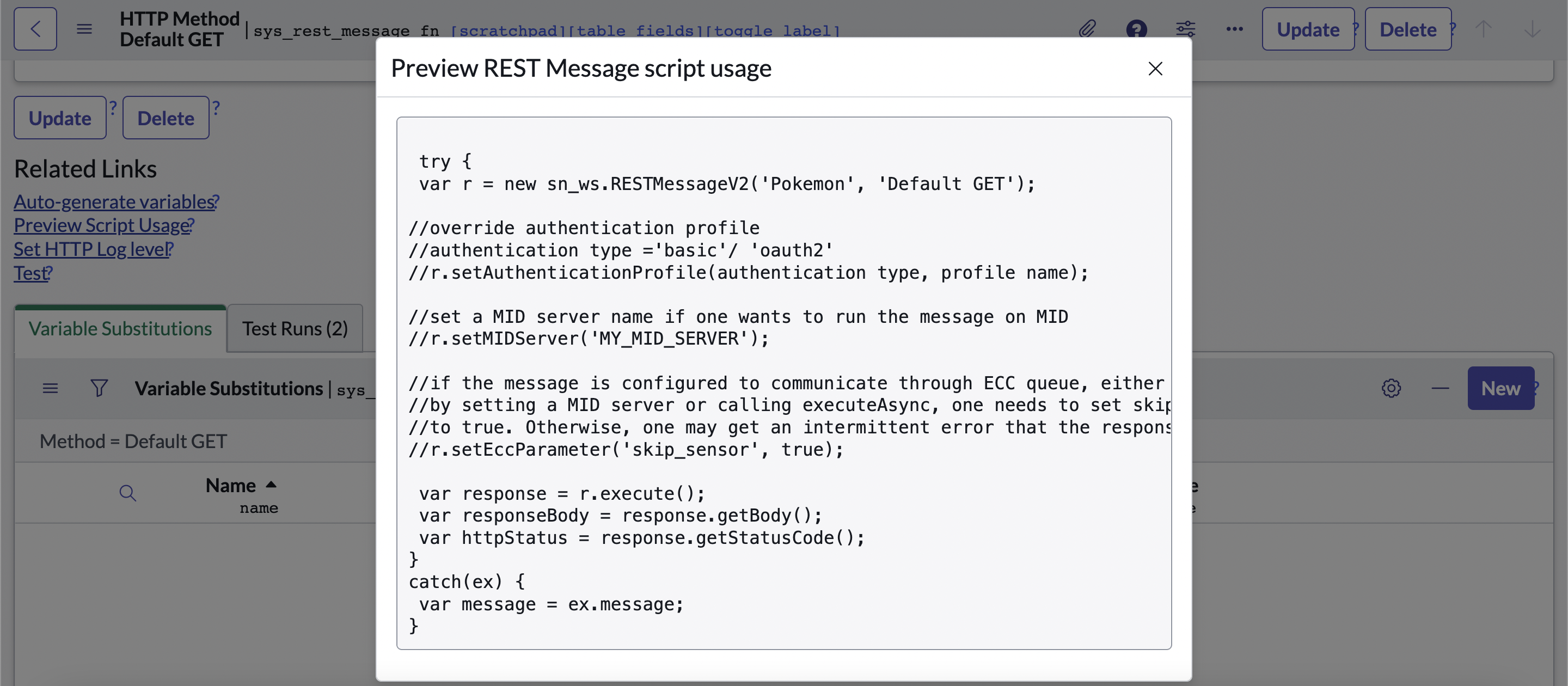
Task: Collapse the list with minus icon
Action: click(1440, 388)
